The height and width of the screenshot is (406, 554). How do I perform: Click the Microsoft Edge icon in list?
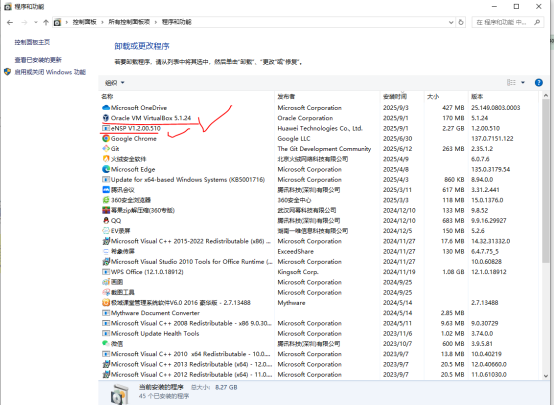point(106,169)
